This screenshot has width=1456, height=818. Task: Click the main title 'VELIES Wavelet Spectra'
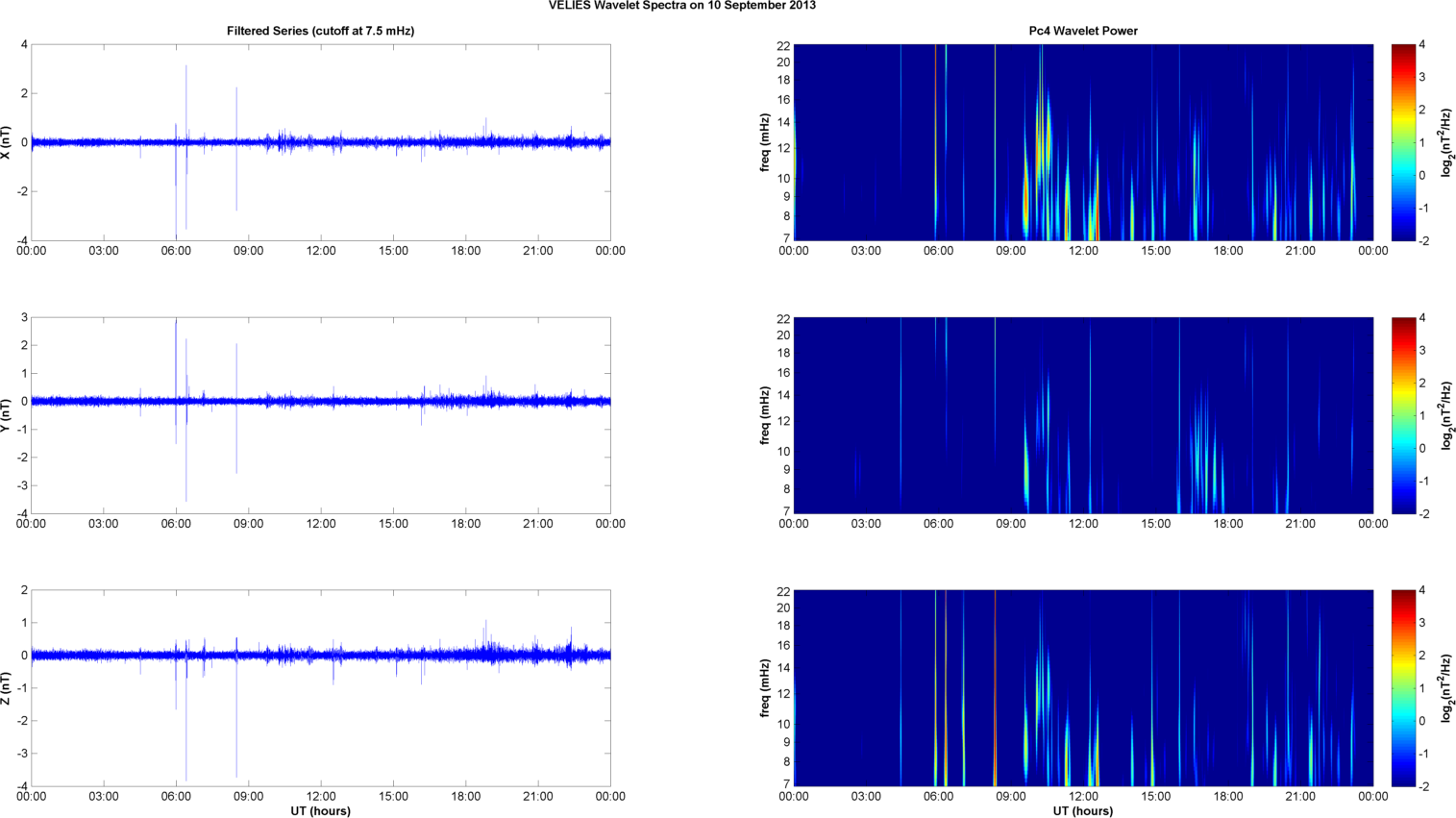pyautogui.click(x=681, y=6)
